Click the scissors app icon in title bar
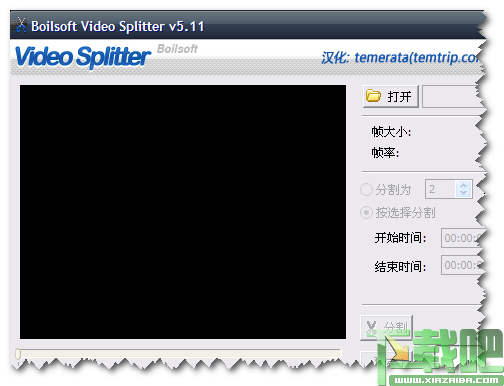The width and height of the screenshot is (504, 386). (20, 26)
